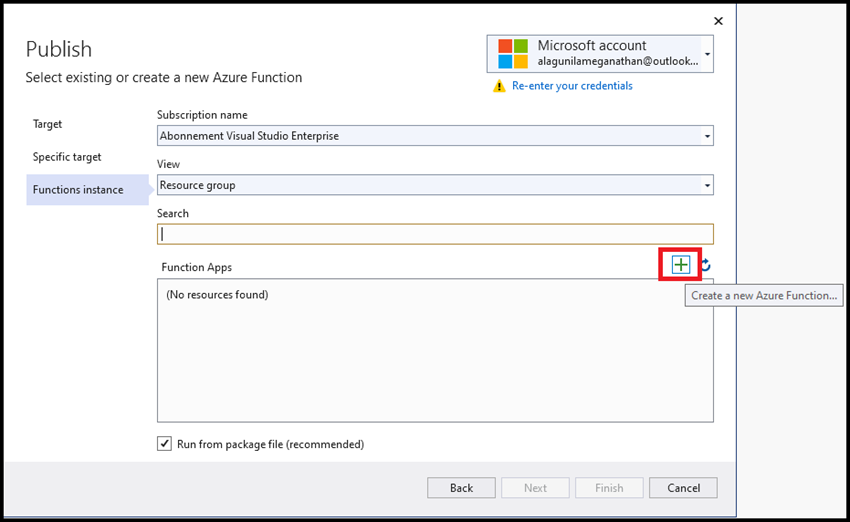Focus the Search input field
The height and width of the screenshot is (522, 850).
[x=435, y=234]
